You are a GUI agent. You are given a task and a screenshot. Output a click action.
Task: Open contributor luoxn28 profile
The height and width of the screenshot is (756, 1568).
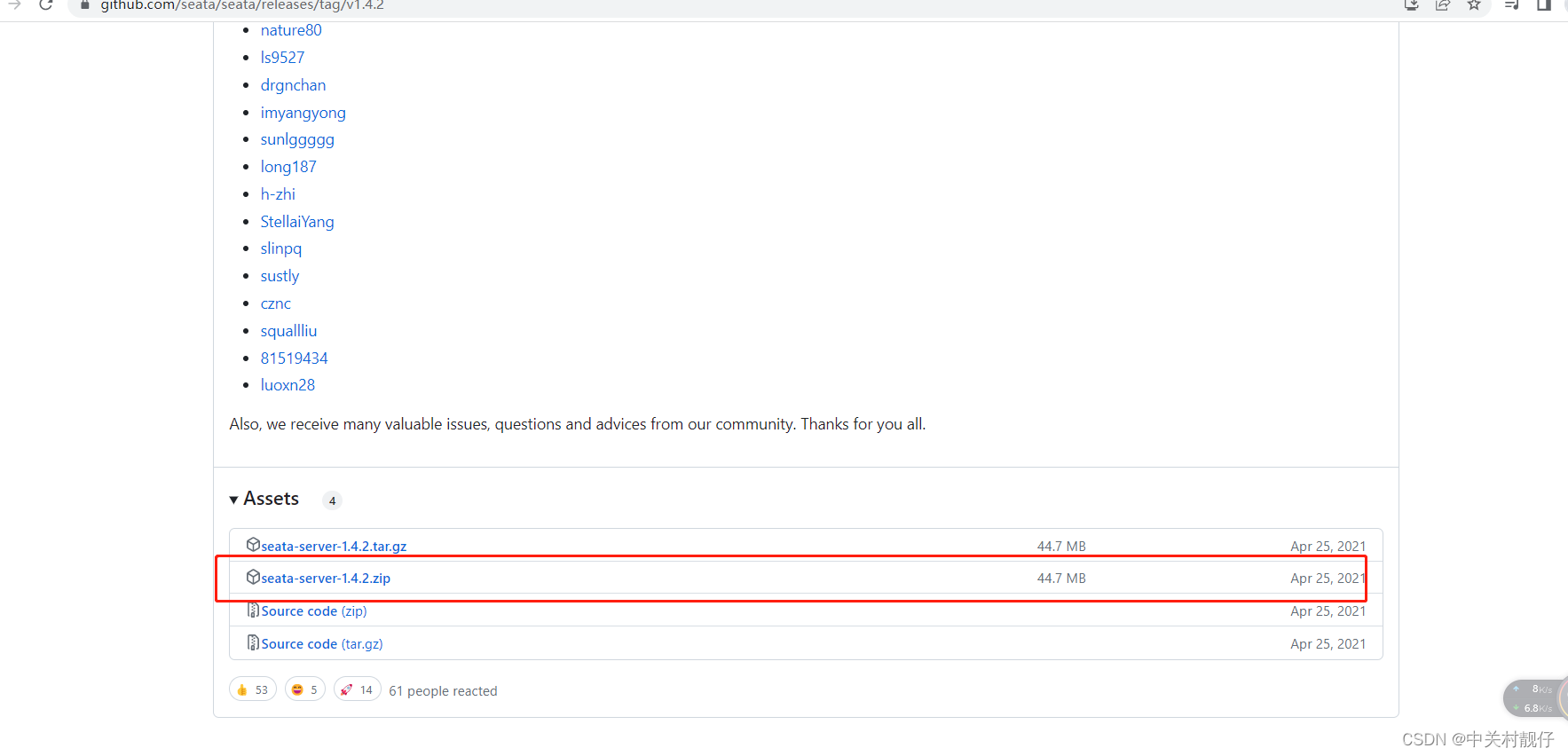click(x=288, y=385)
